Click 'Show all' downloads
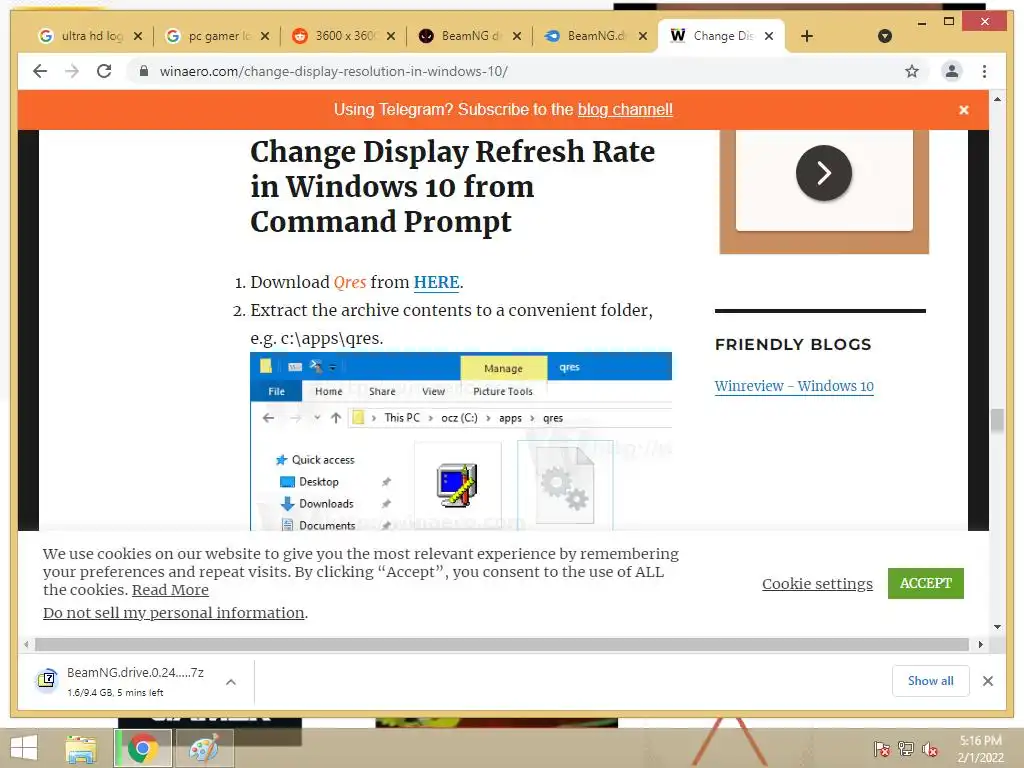The height and width of the screenshot is (768, 1024). click(x=930, y=681)
